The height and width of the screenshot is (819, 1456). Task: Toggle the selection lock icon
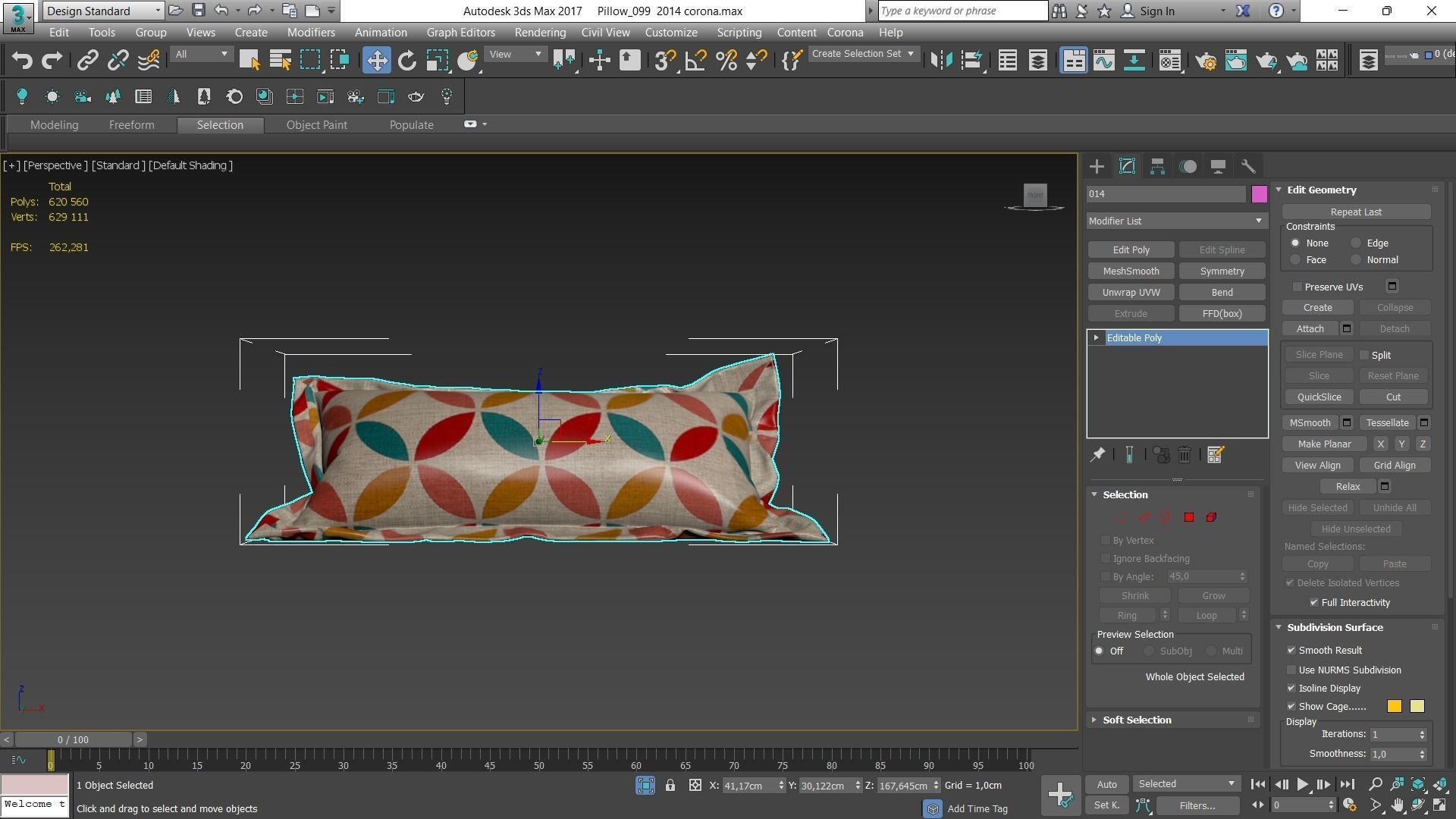(x=670, y=786)
